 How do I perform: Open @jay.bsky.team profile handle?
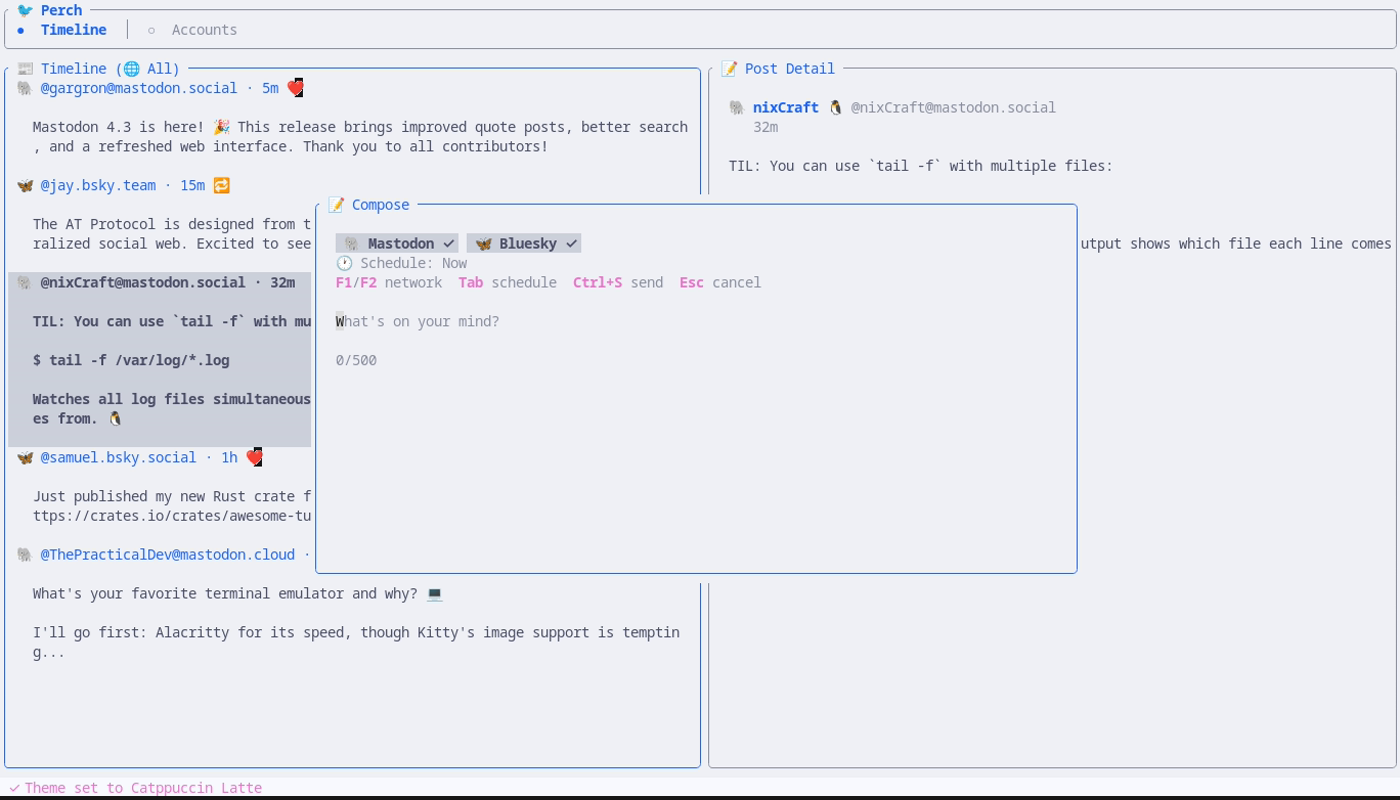98,185
